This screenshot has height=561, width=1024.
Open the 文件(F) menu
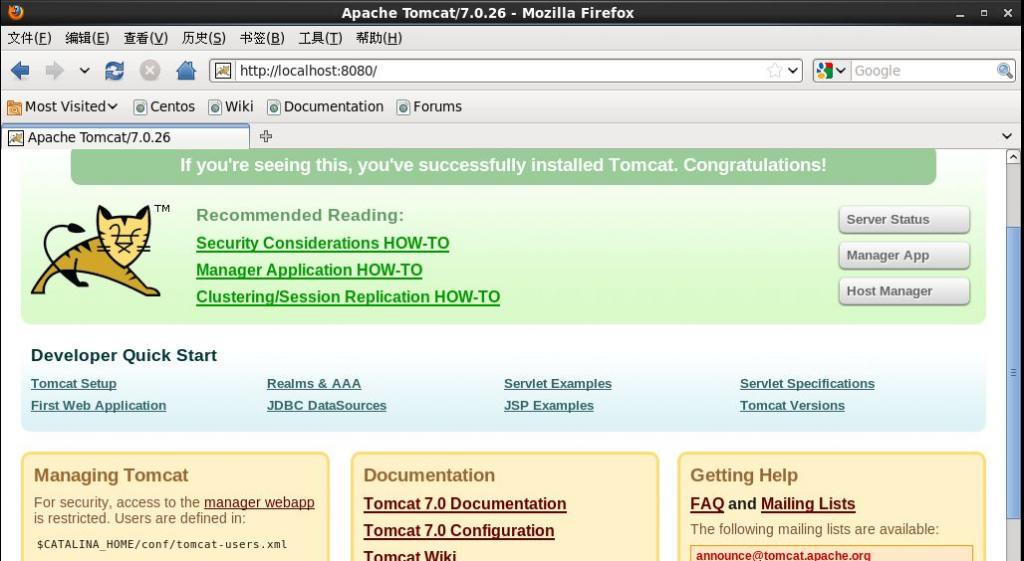[x=29, y=38]
